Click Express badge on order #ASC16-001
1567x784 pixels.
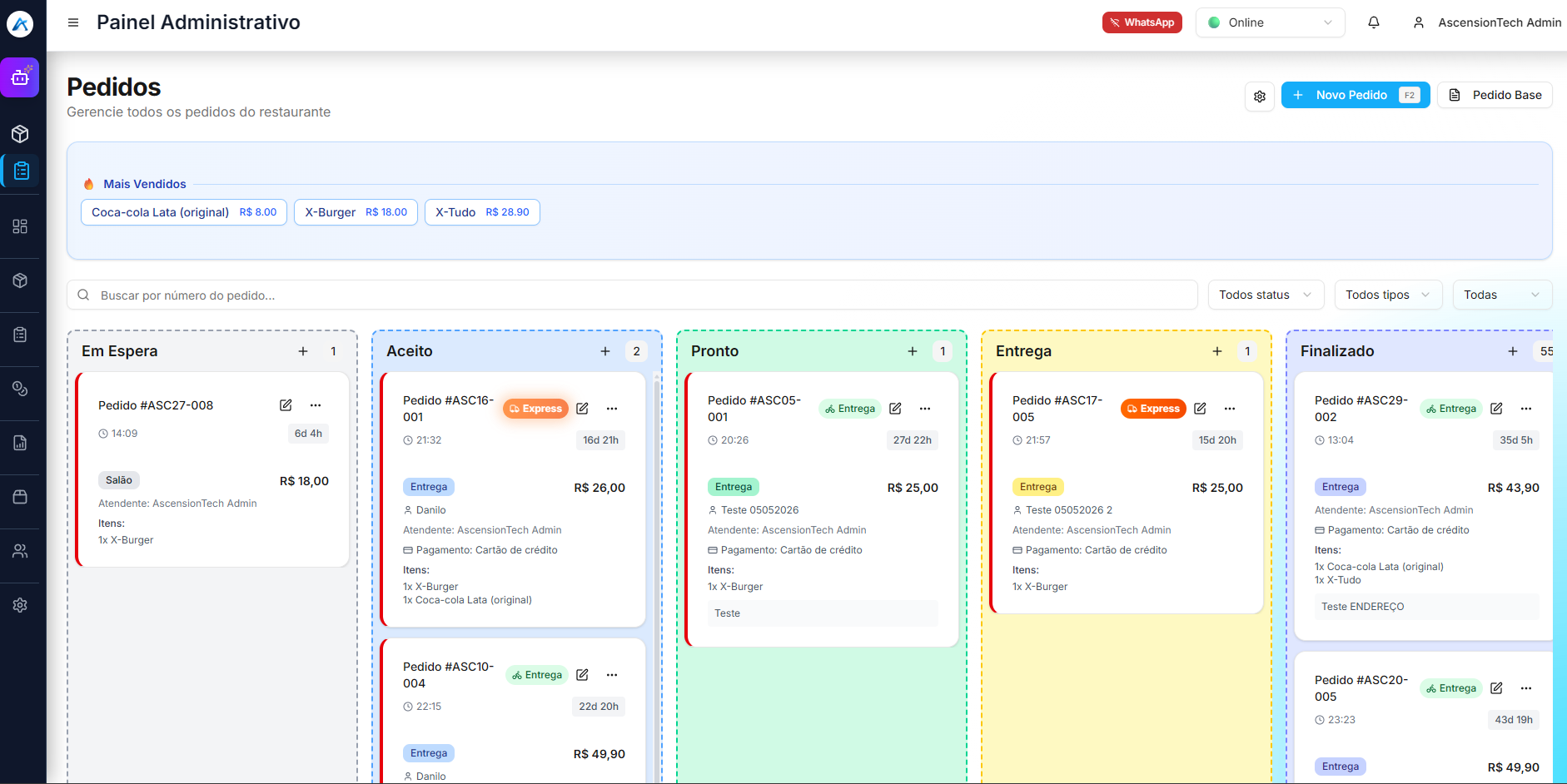click(x=535, y=409)
